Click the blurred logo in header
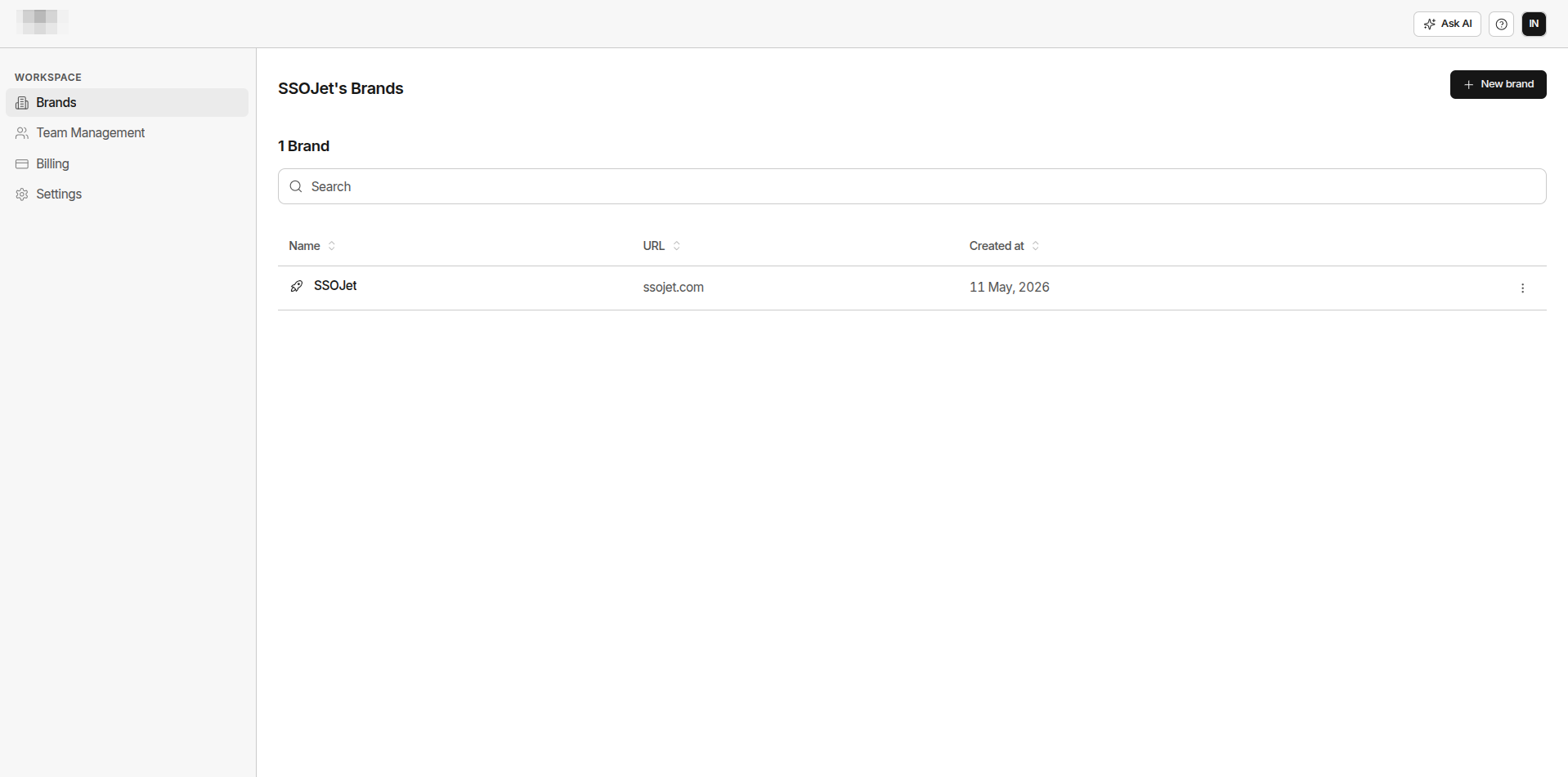 (41, 22)
